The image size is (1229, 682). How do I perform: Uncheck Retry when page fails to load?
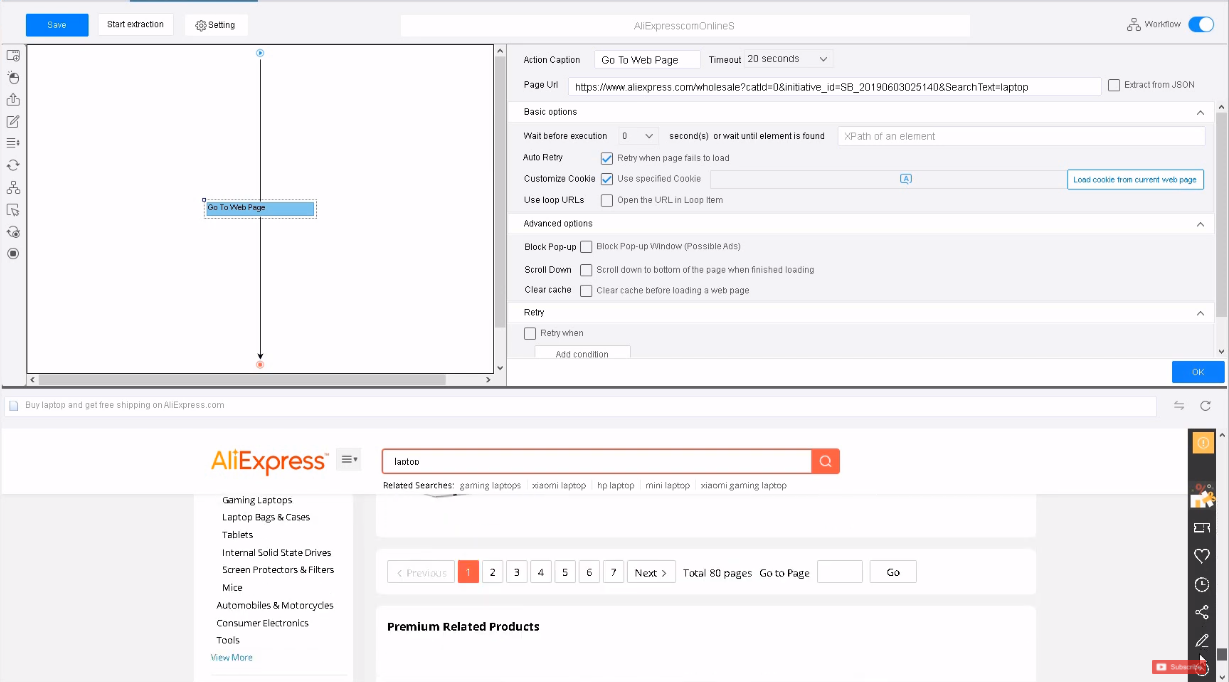coord(607,158)
